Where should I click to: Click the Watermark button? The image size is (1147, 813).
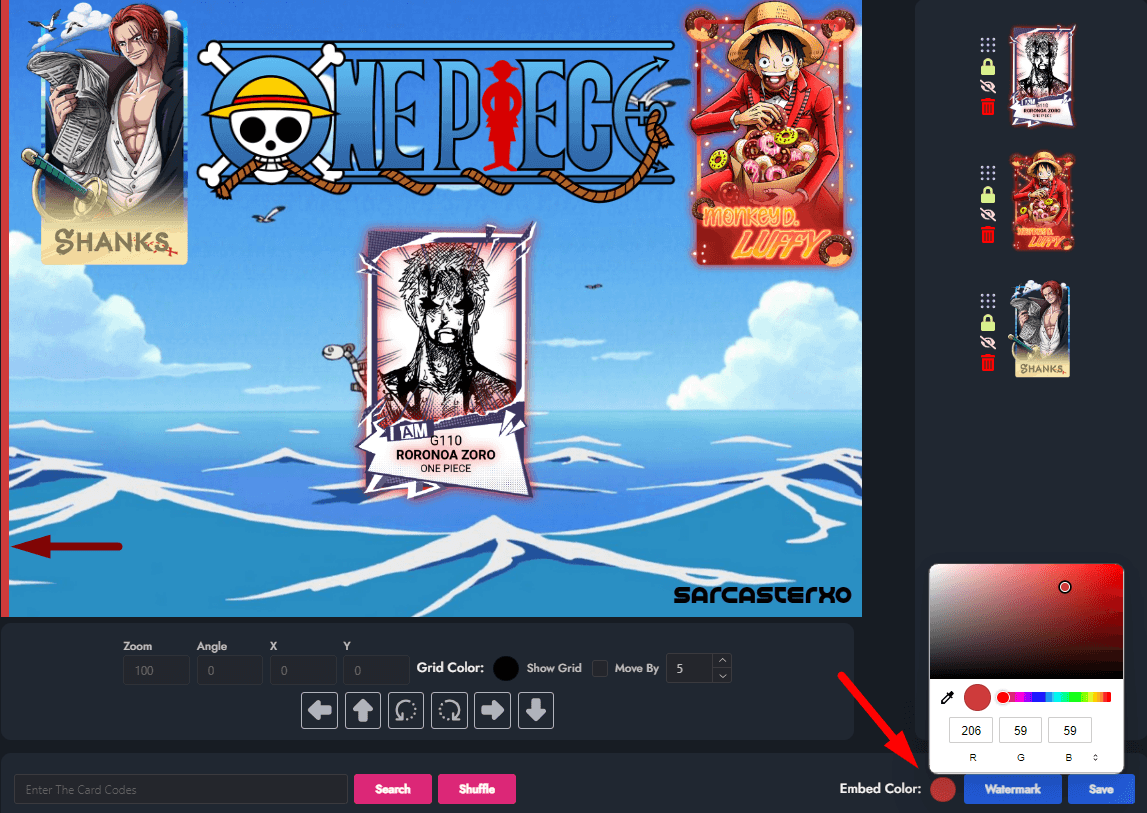[1012, 789]
